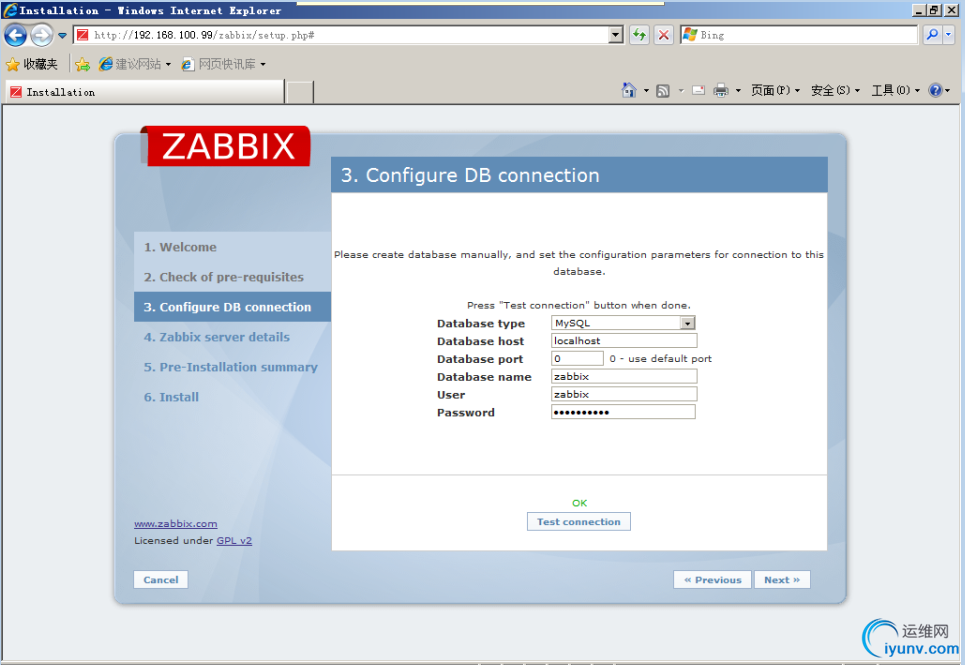Click the Database name zabbix field
965x665 pixels.
pyautogui.click(x=623, y=376)
